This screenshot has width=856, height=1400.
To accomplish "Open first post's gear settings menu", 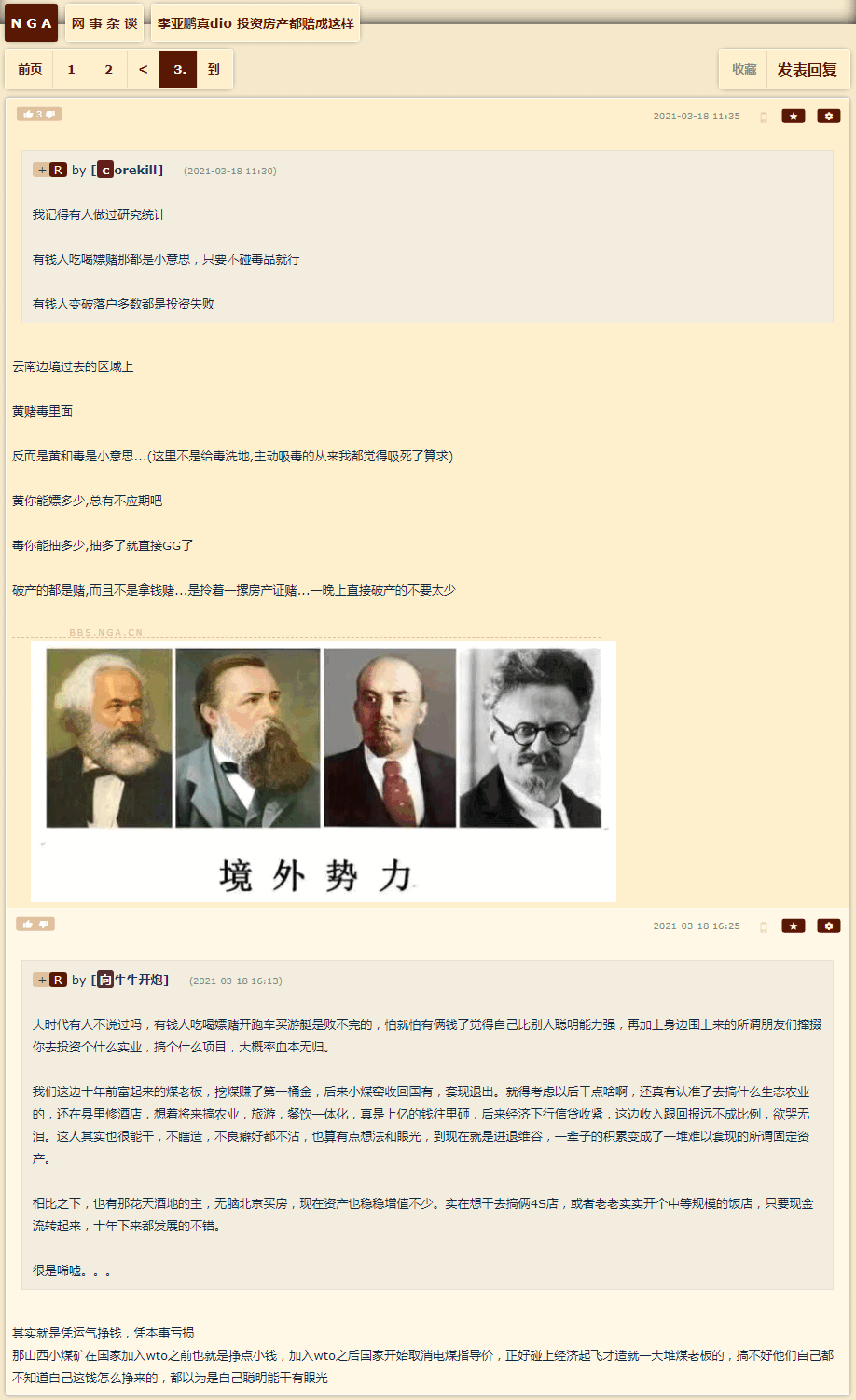I will 829,117.
